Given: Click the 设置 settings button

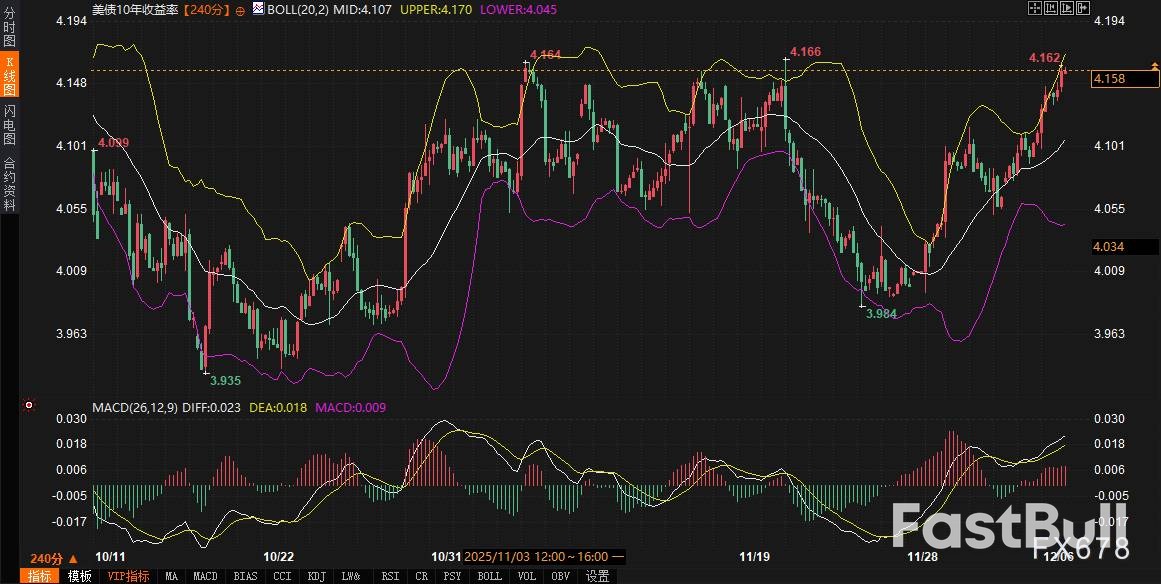Looking at the screenshot, I should click(598, 576).
